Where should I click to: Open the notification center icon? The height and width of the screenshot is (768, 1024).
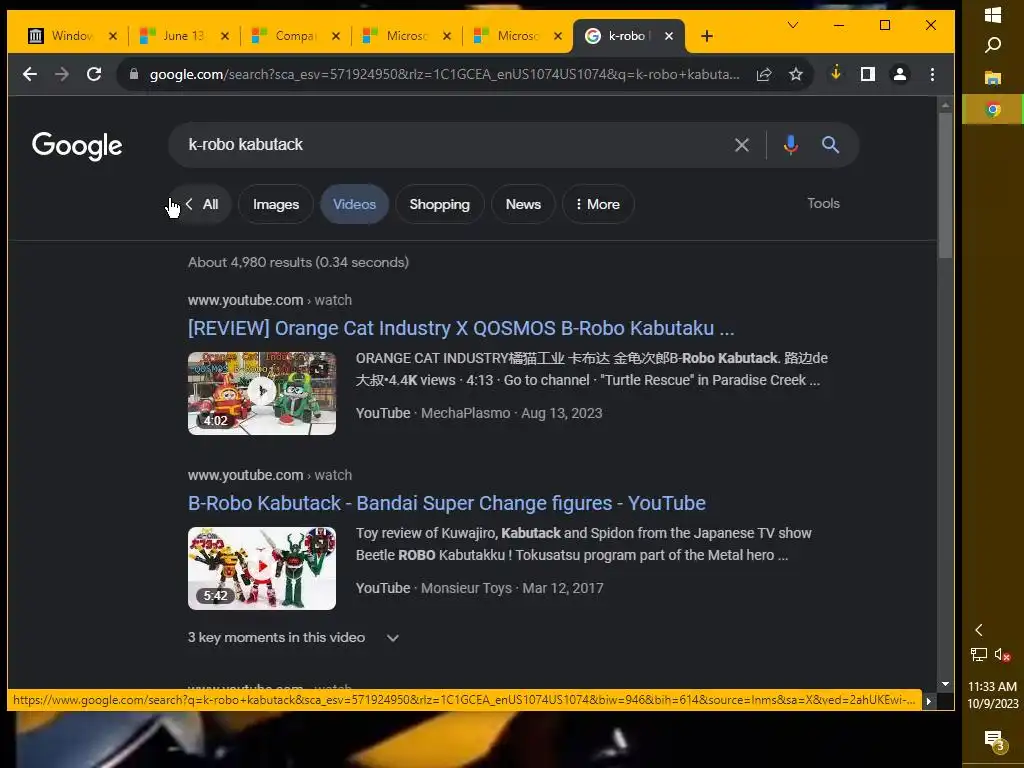993,739
